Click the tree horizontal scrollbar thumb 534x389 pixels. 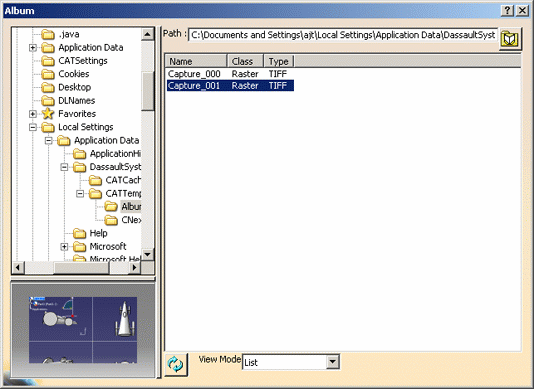81,268
